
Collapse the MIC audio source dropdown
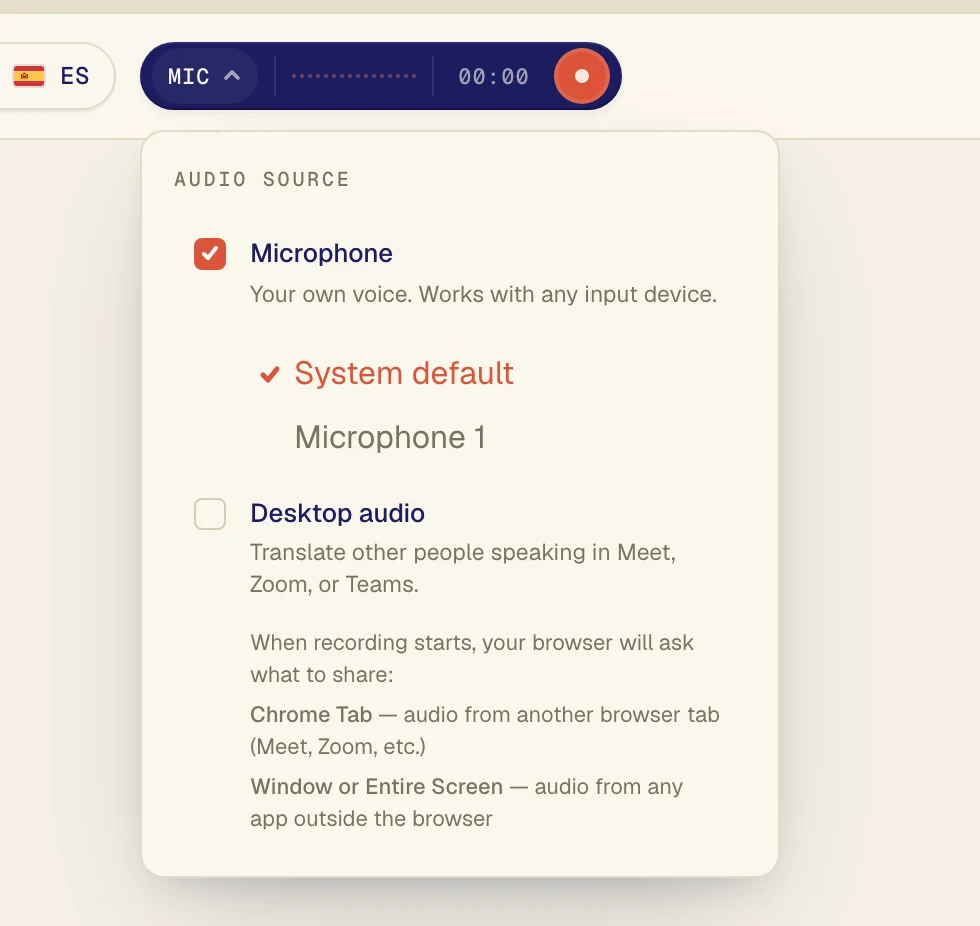tap(204, 76)
